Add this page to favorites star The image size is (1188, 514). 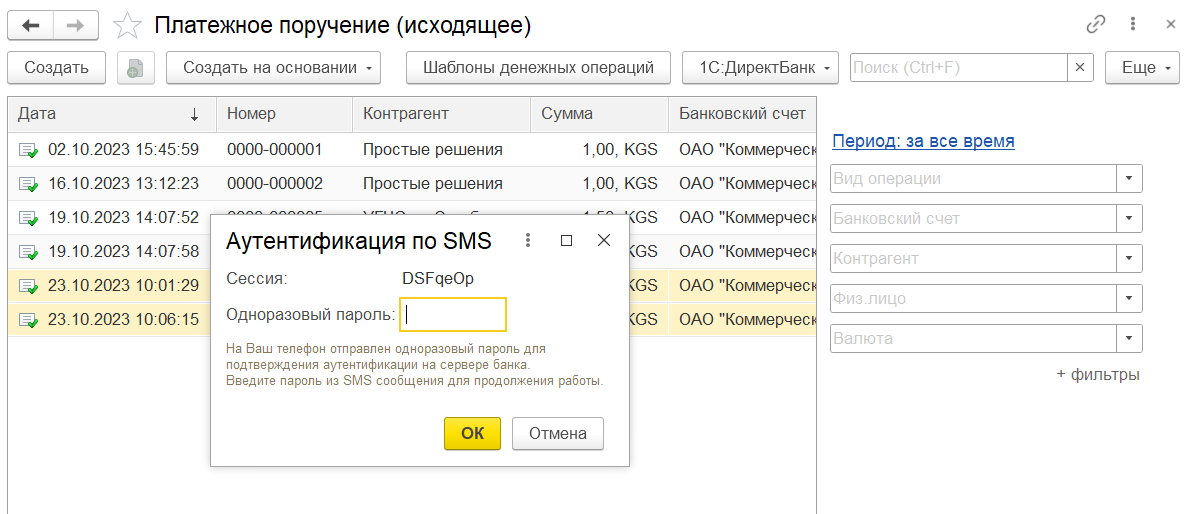(x=127, y=25)
